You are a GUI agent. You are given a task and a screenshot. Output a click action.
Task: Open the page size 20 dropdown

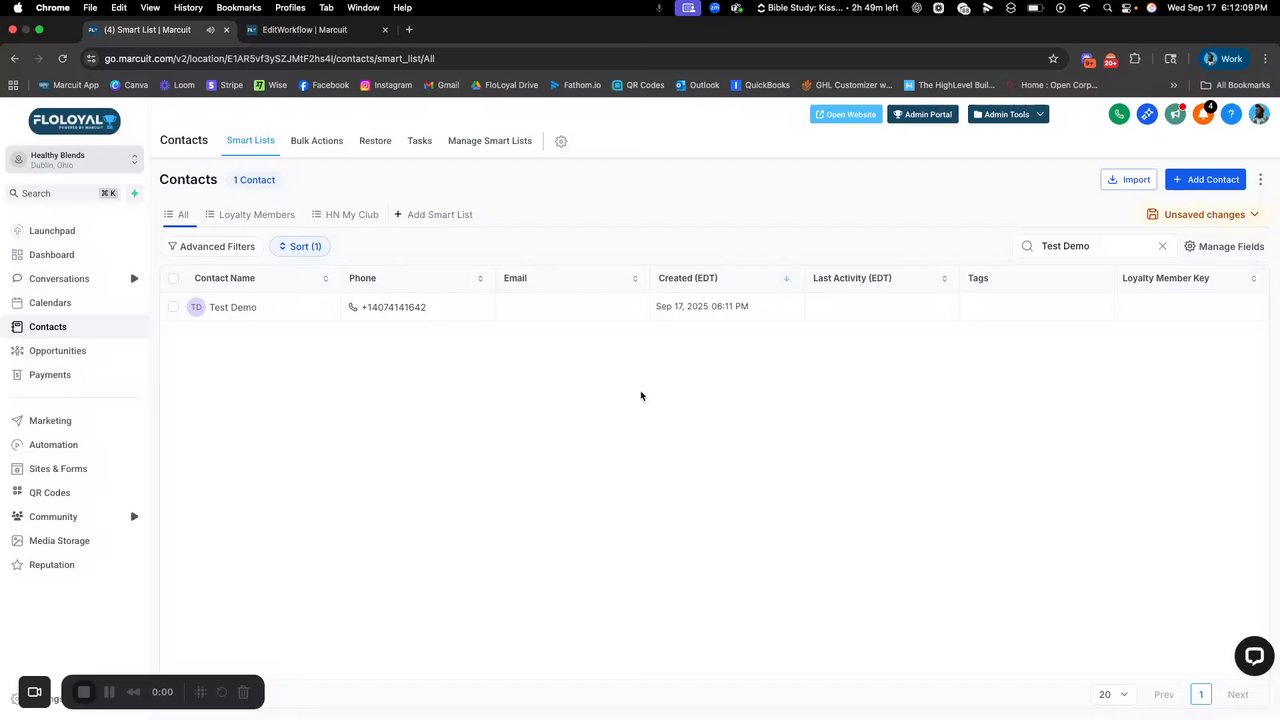pyautogui.click(x=1113, y=694)
